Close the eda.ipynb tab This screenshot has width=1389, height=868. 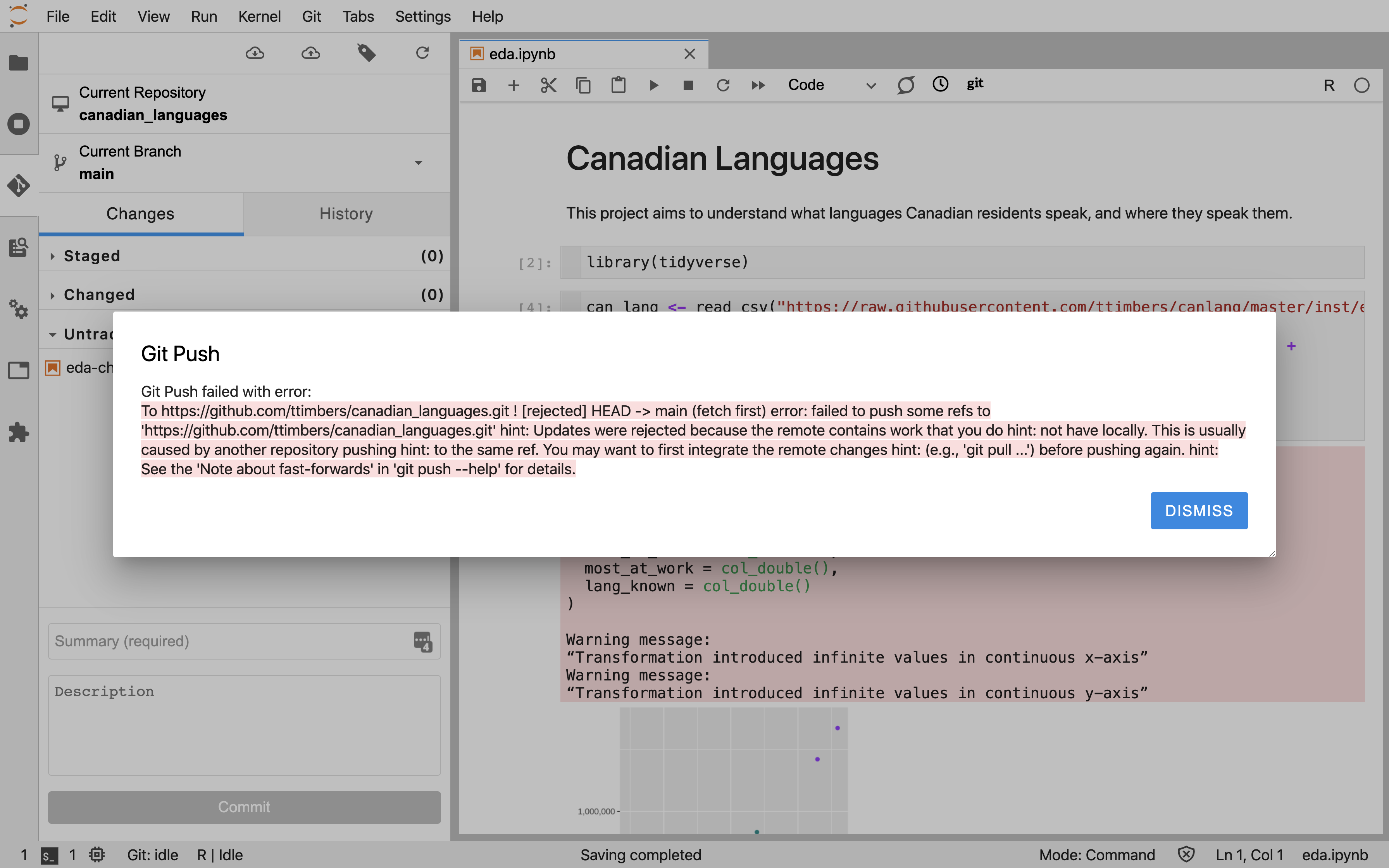click(x=690, y=54)
